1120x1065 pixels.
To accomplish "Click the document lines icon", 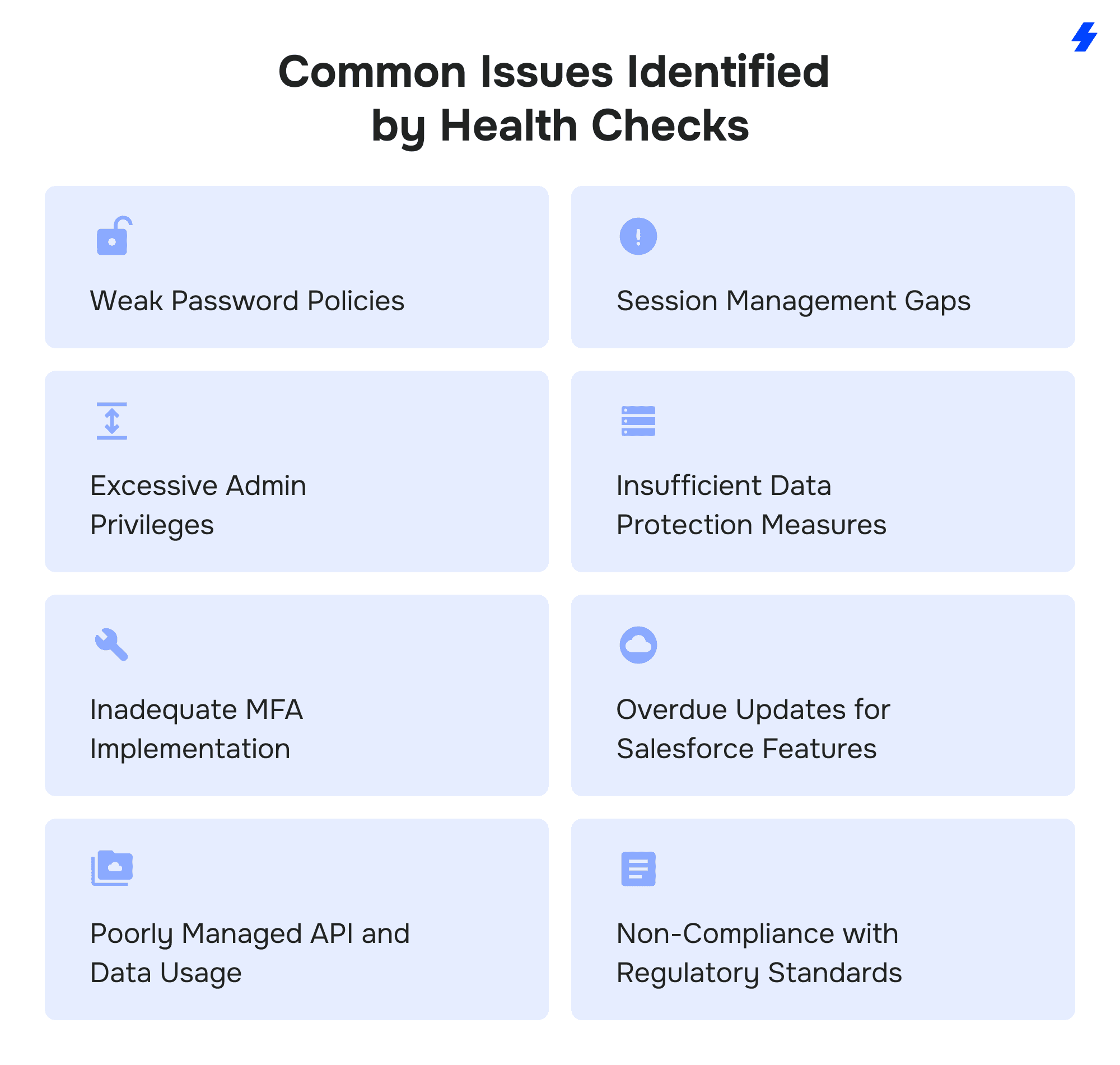I will tap(638, 868).
